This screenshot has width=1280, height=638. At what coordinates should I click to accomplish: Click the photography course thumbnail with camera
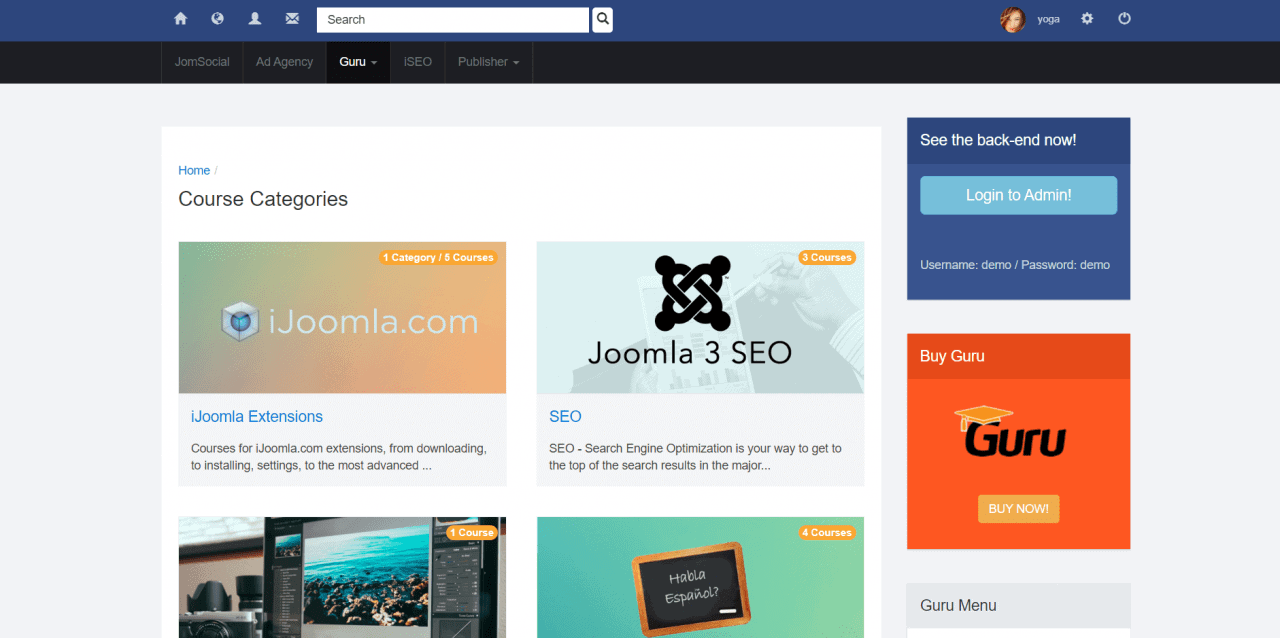pos(342,577)
